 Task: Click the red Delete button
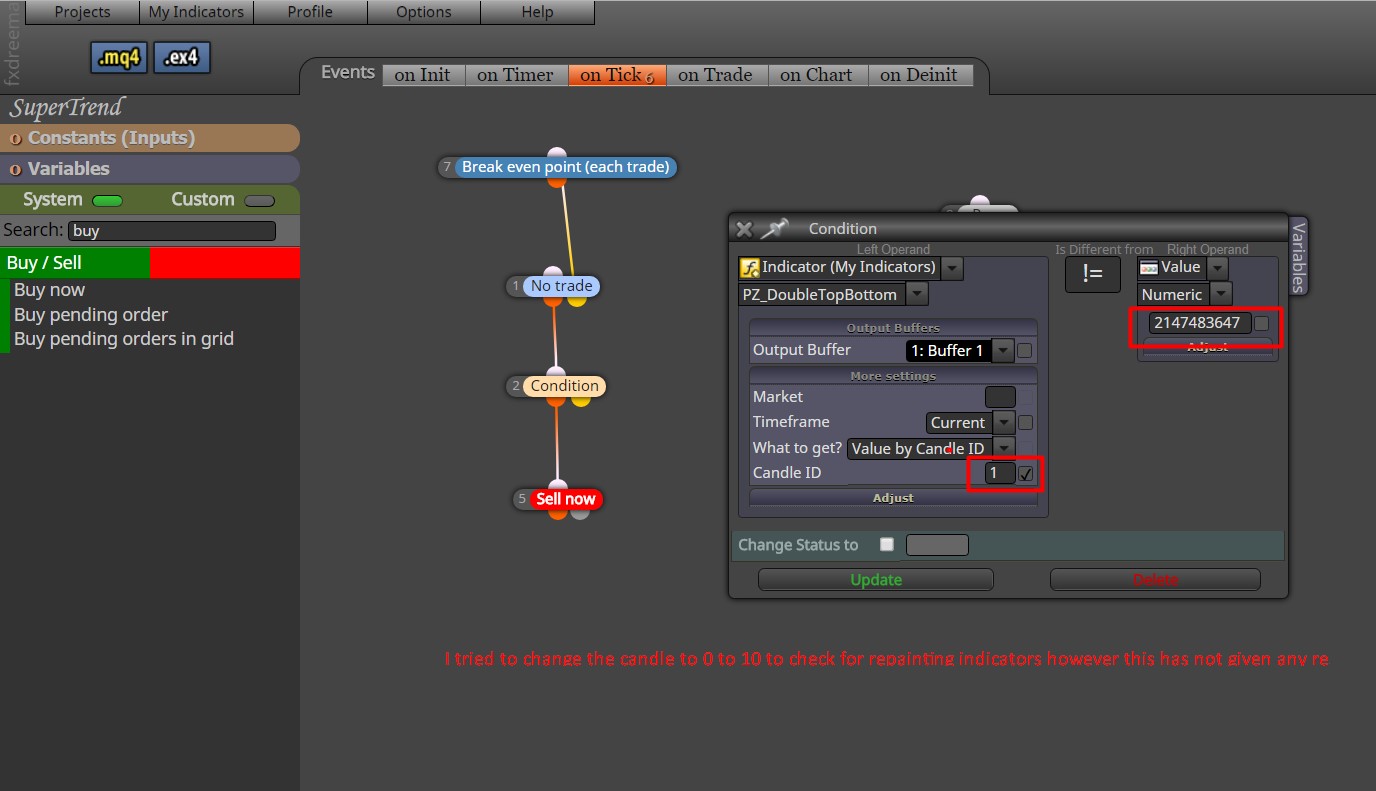1155,580
